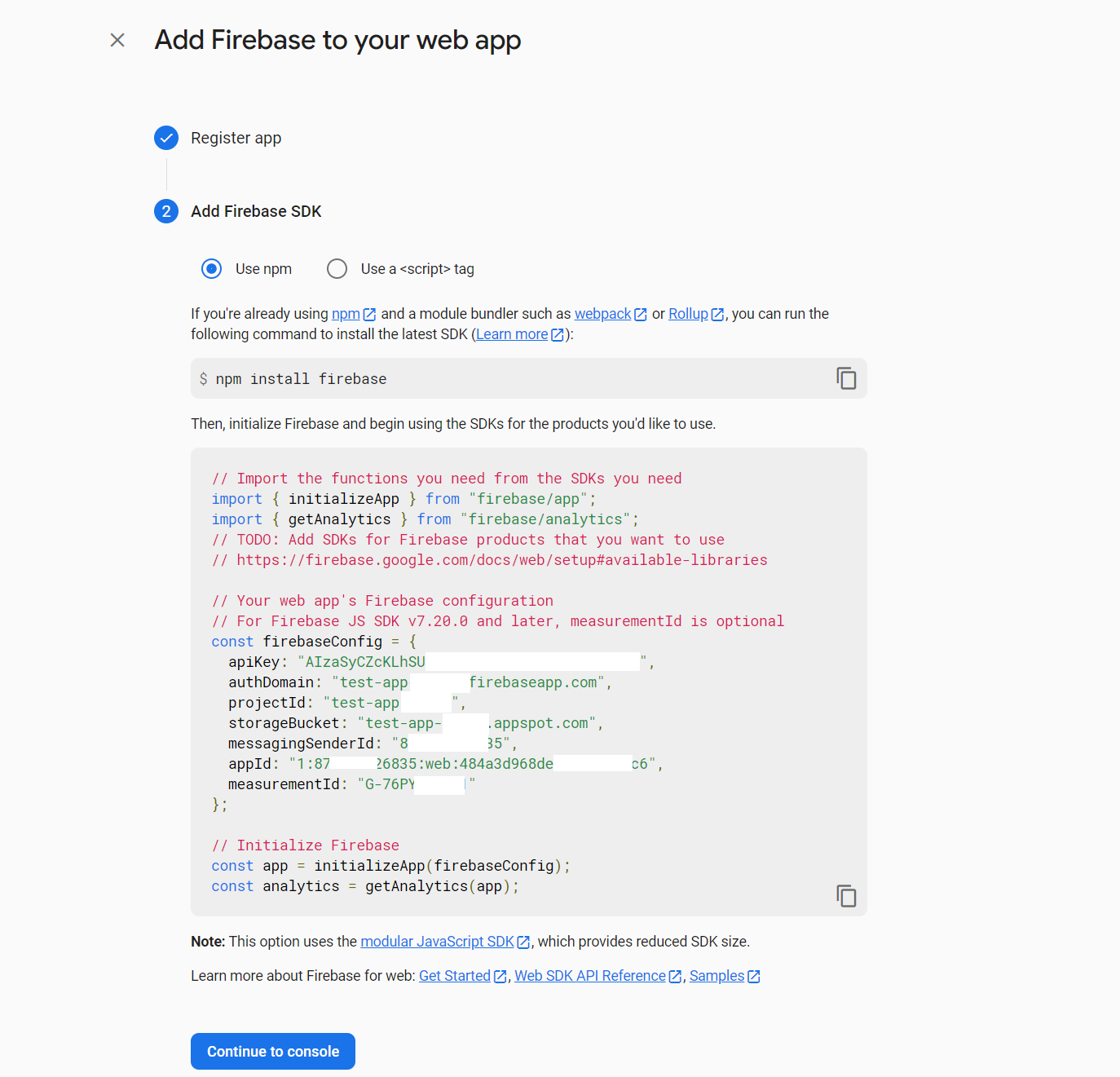Copy the npm install firebase command
Screen dimensions: 1120x1077
pos(846,378)
